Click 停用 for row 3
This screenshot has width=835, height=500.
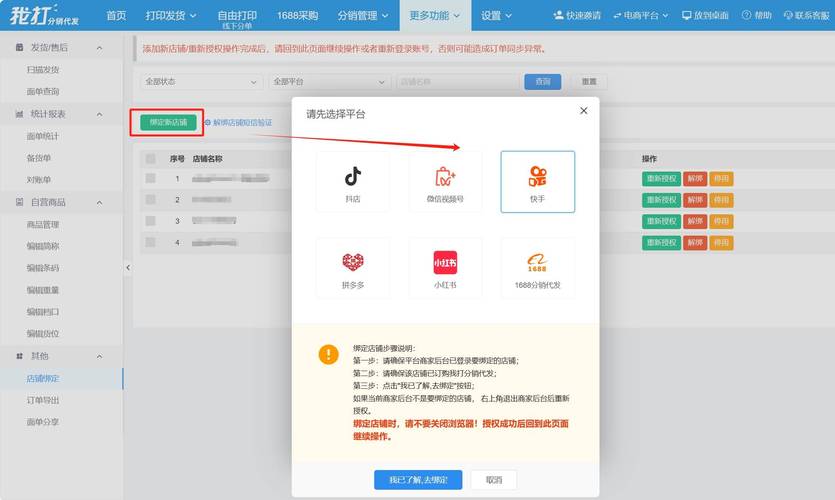point(721,221)
